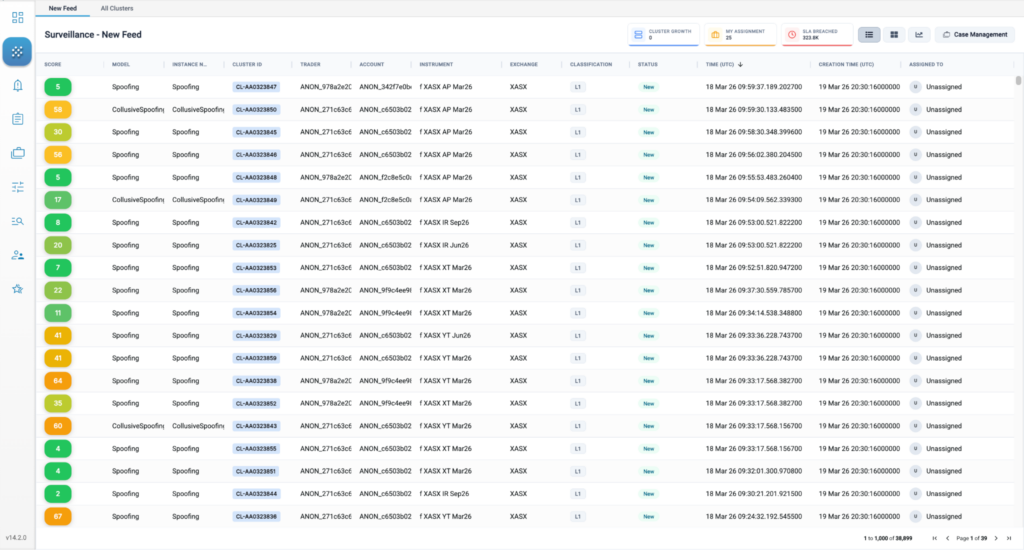The width and height of the screenshot is (1024, 550).
Task: Open cluster CL-AA0323847
Action: click(x=256, y=87)
